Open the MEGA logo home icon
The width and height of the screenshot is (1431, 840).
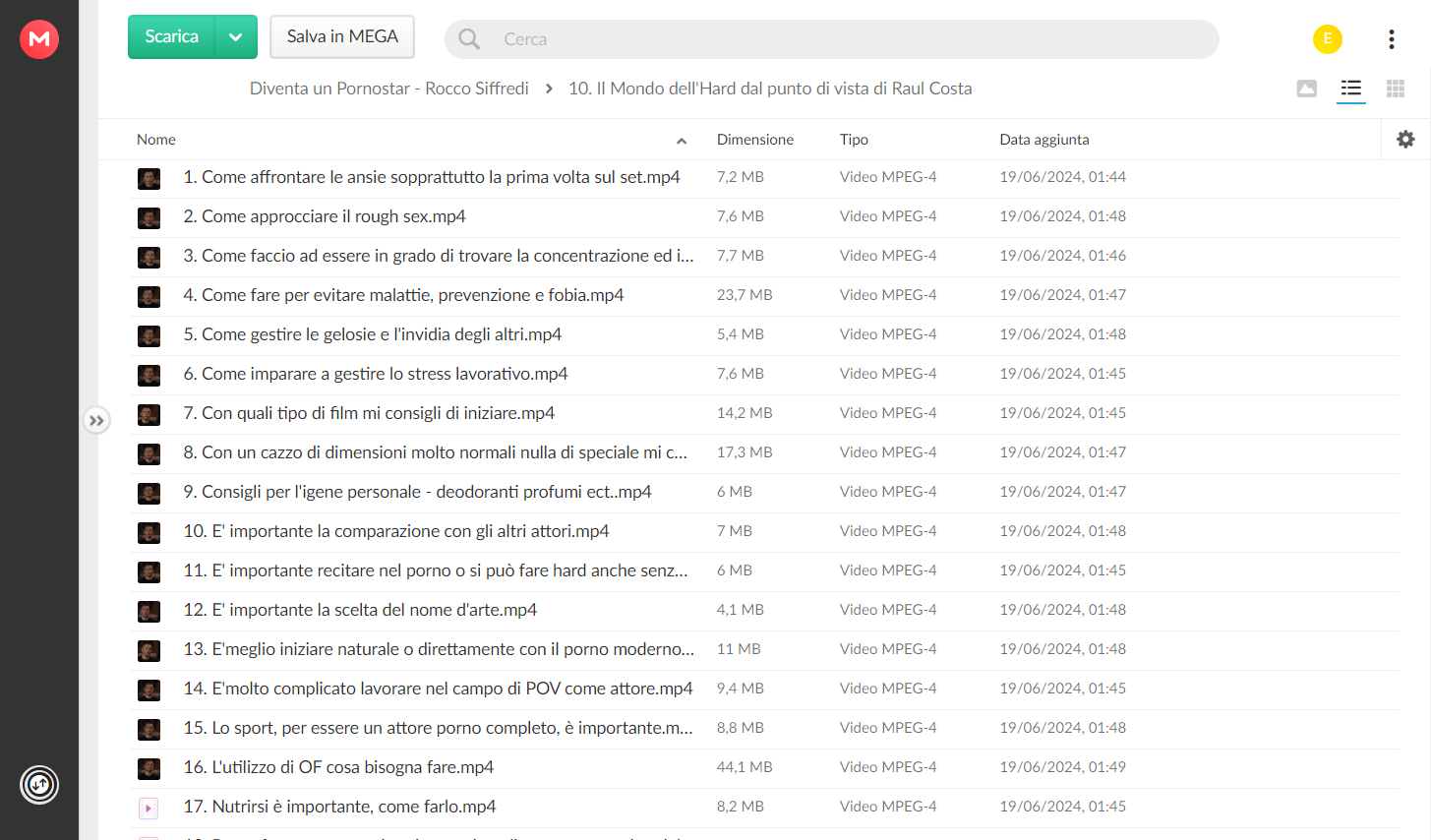point(39,39)
